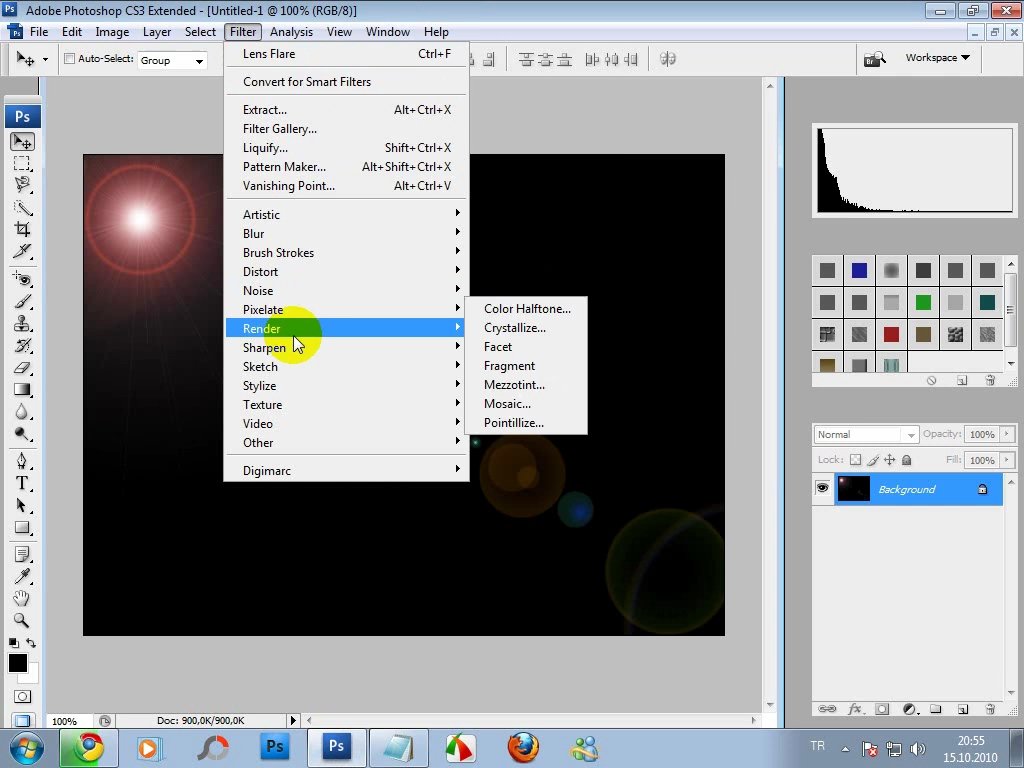
Task: Select the Crop tool
Action: click(x=22, y=229)
